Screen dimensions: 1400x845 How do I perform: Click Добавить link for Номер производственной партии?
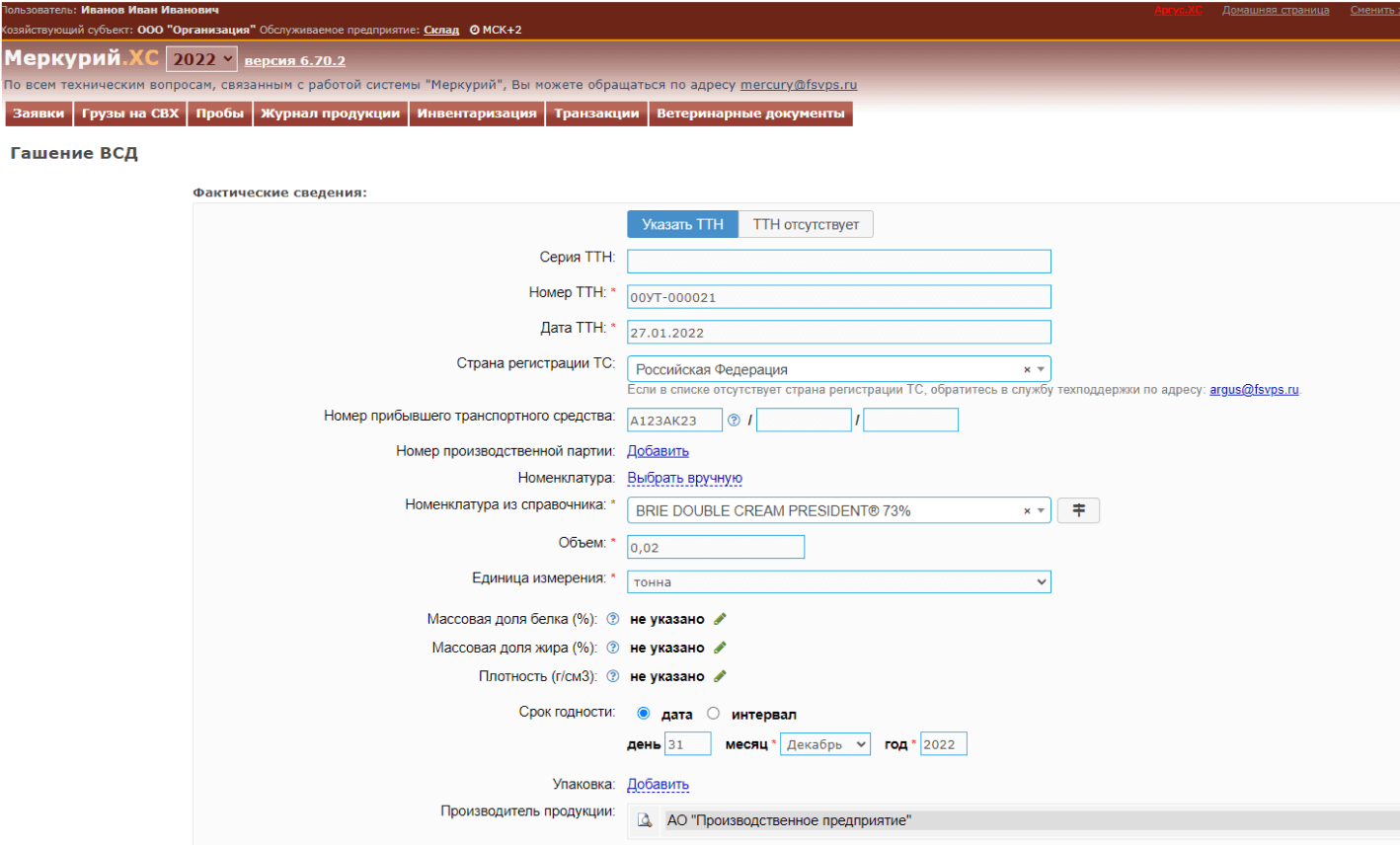coord(659,451)
